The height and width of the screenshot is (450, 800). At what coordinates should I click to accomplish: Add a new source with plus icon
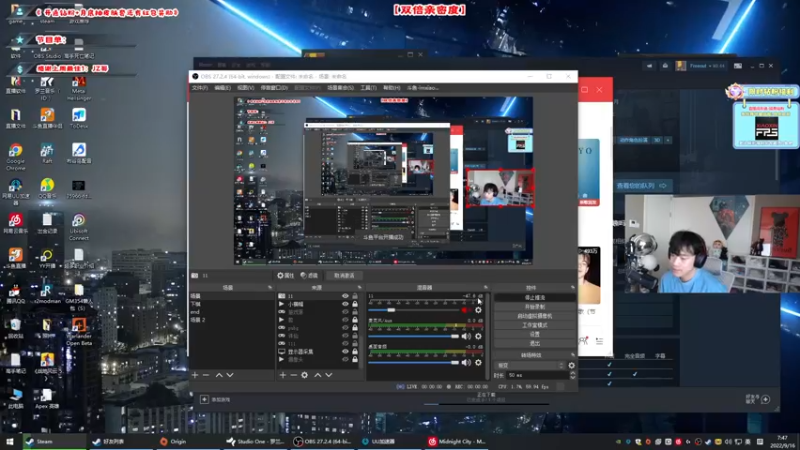(x=283, y=375)
